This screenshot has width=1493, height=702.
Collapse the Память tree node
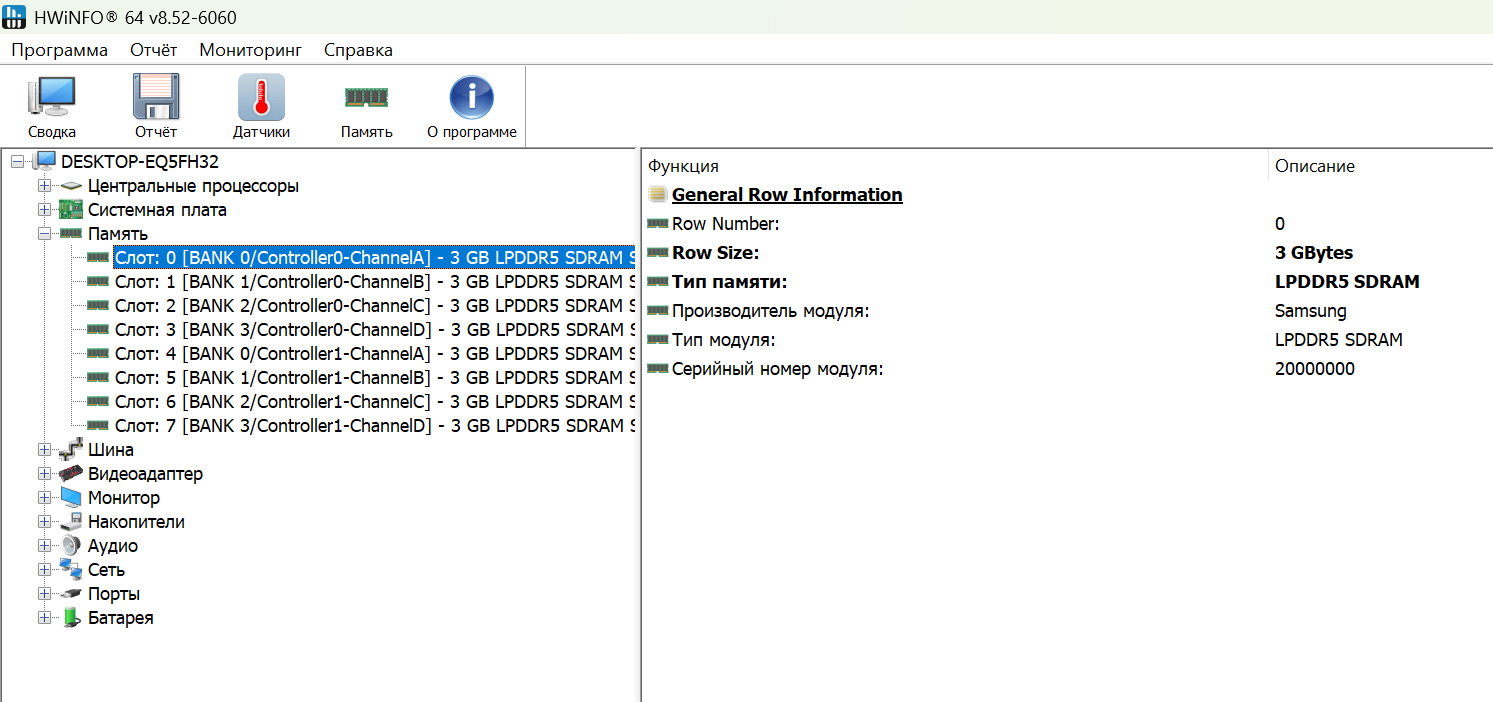(x=44, y=234)
